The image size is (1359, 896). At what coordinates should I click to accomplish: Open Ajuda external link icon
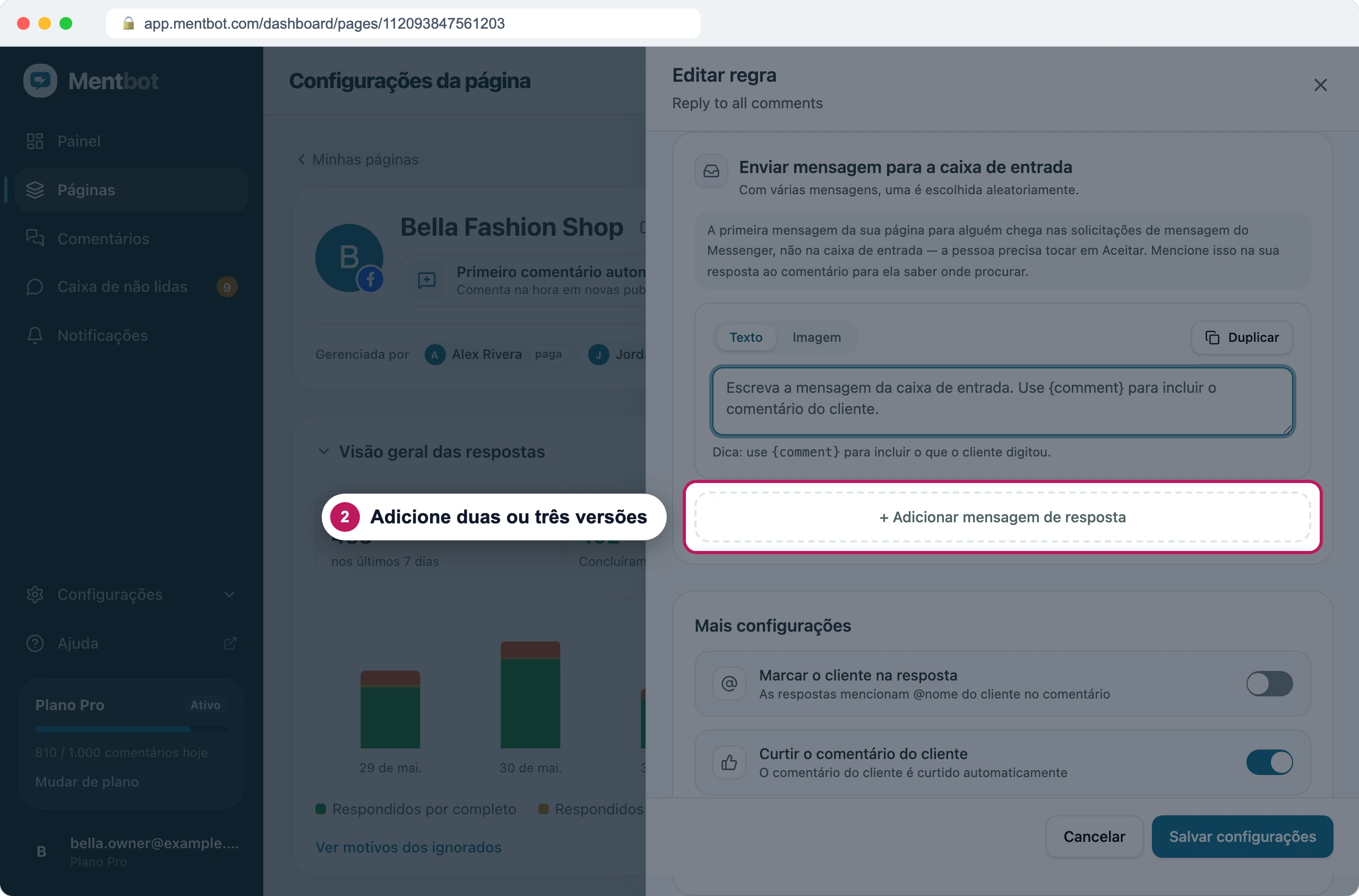pos(230,643)
